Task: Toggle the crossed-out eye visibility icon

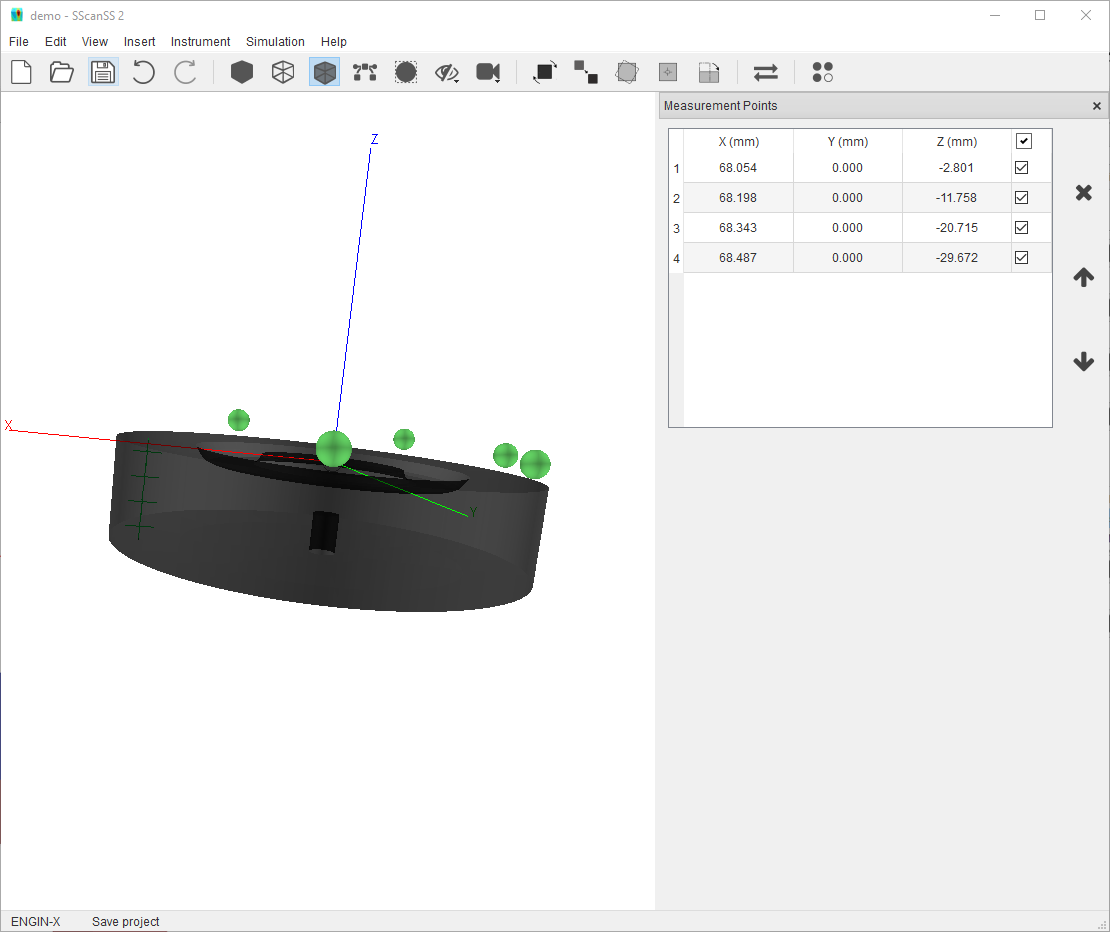Action: pyautogui.click(x=447, y=72)
